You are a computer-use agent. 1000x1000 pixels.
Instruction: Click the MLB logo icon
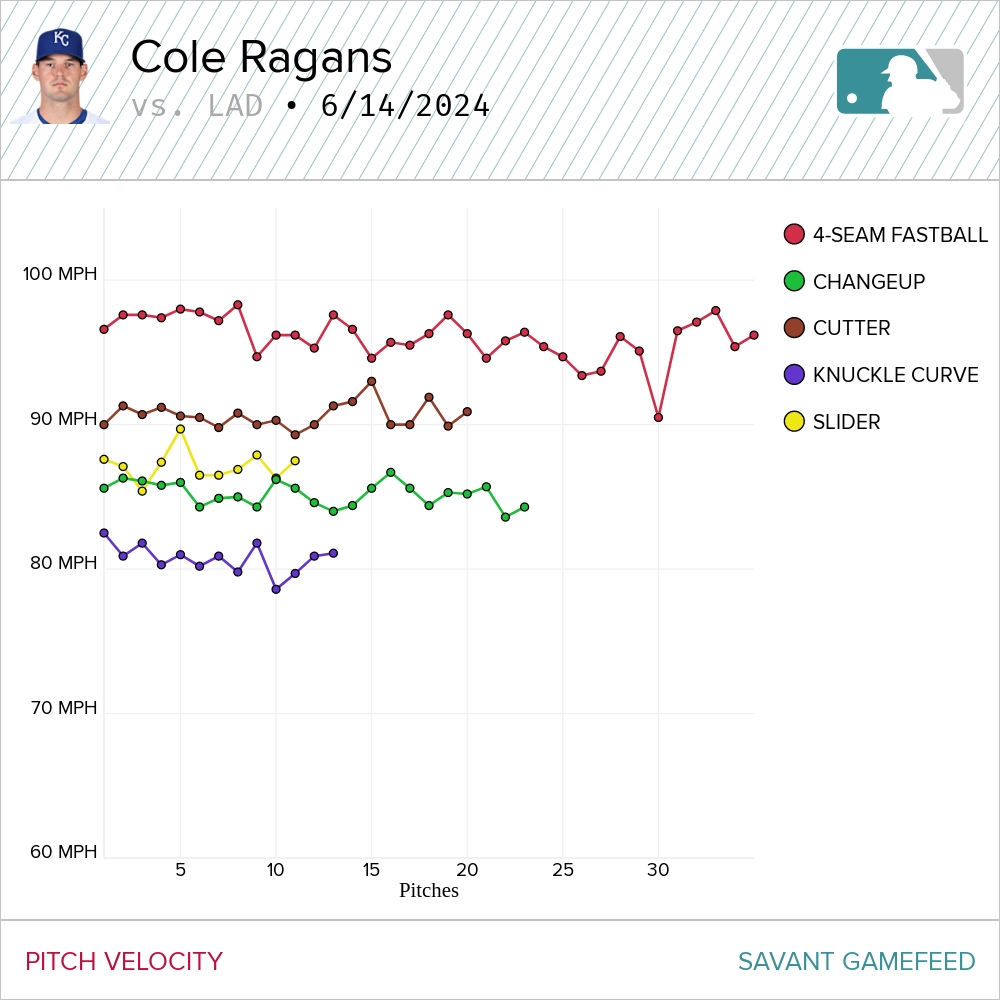900,82
